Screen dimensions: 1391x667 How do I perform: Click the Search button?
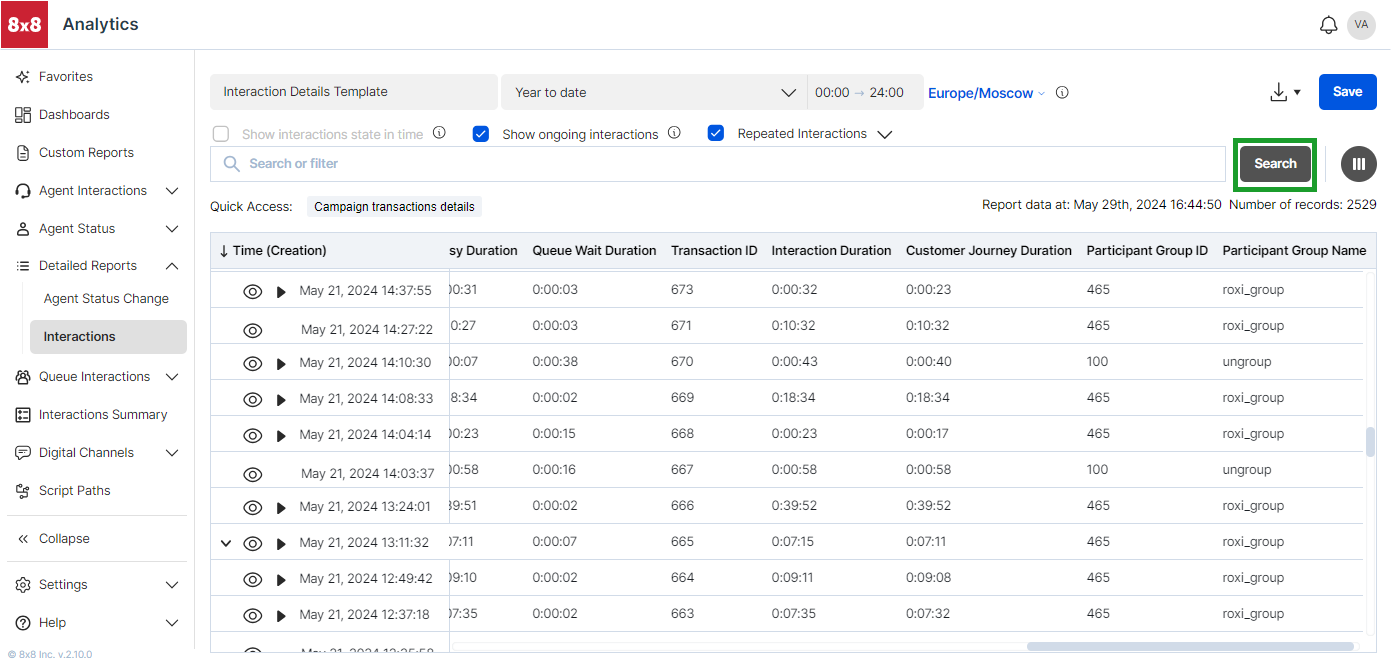[x=1275, y=164]
